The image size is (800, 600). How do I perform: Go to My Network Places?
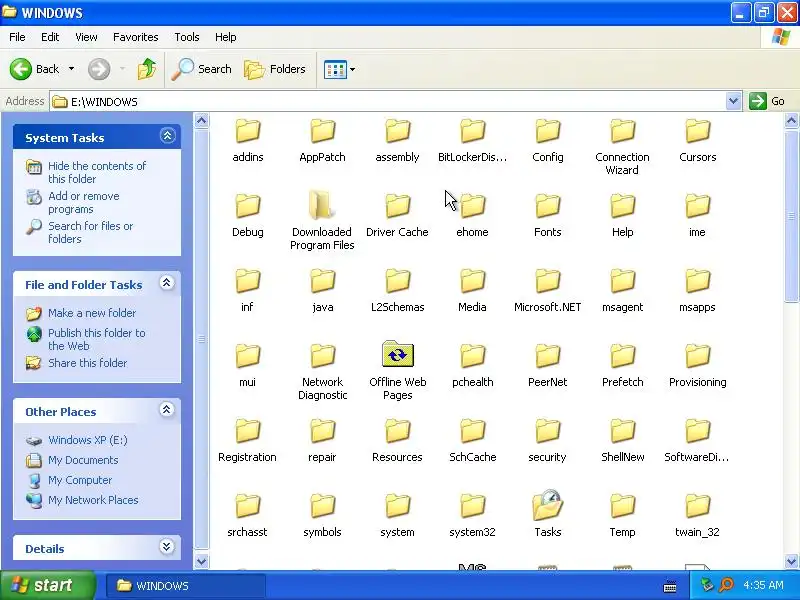pos(93,500)
